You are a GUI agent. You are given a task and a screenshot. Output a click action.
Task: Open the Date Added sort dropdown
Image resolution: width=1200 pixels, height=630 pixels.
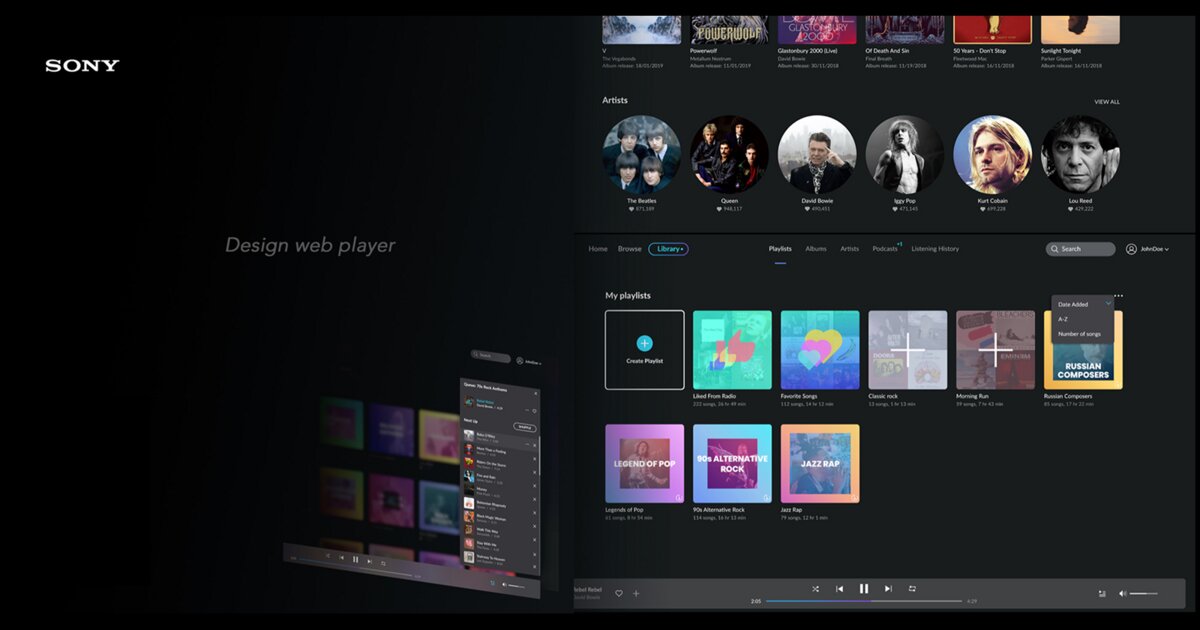(x=1084, y=303)
